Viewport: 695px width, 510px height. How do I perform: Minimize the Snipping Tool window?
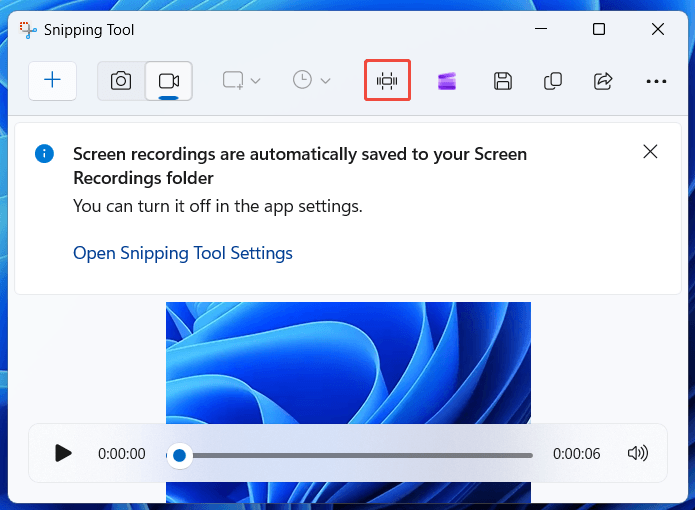pyautogui.click(x=541, y=29)
